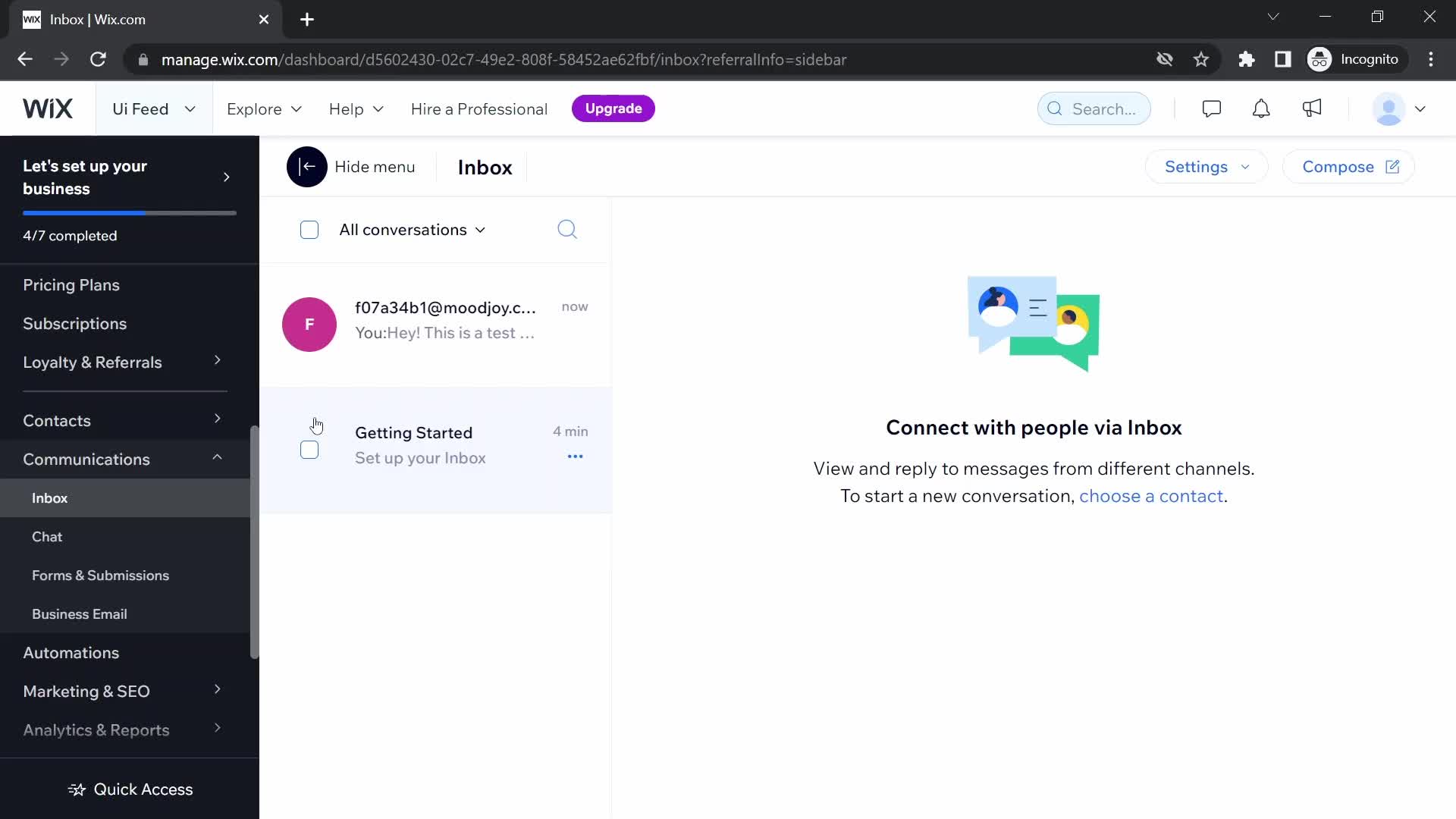Open the three-dot menu on Getting Started
This screenshot has width=1456, height=819.
tap(575, 457)
